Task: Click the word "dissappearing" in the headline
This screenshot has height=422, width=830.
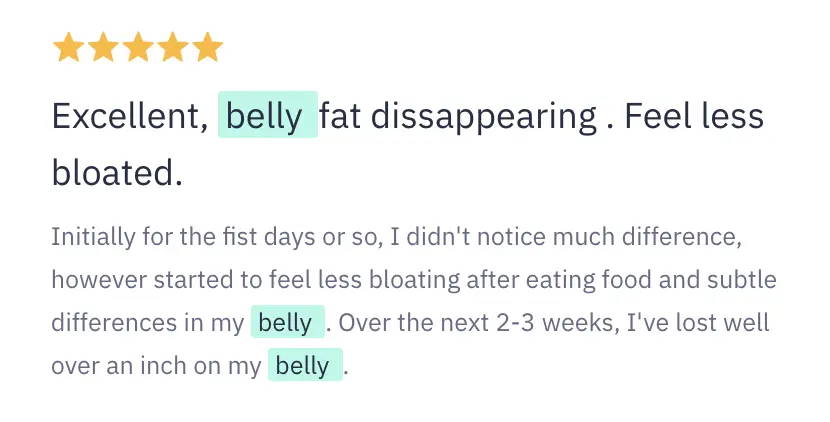Action: tap(484, 116)
